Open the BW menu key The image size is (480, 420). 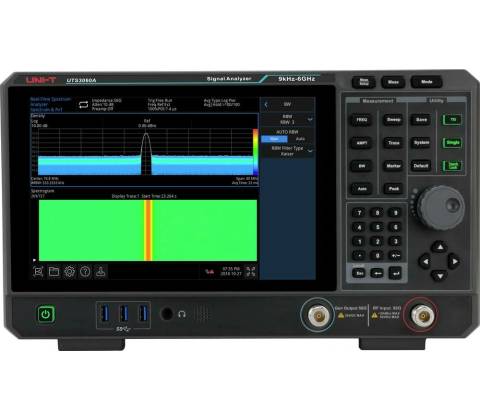coord(362,166)
